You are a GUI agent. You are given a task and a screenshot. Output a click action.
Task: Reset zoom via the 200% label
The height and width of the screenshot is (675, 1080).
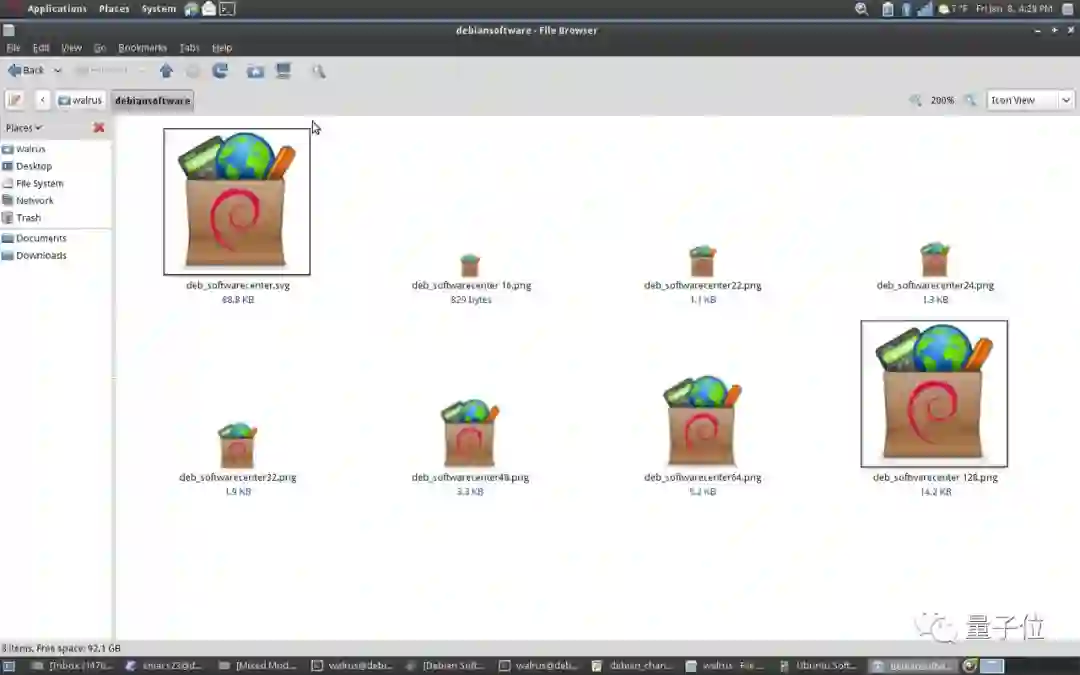tap(942, 100)
